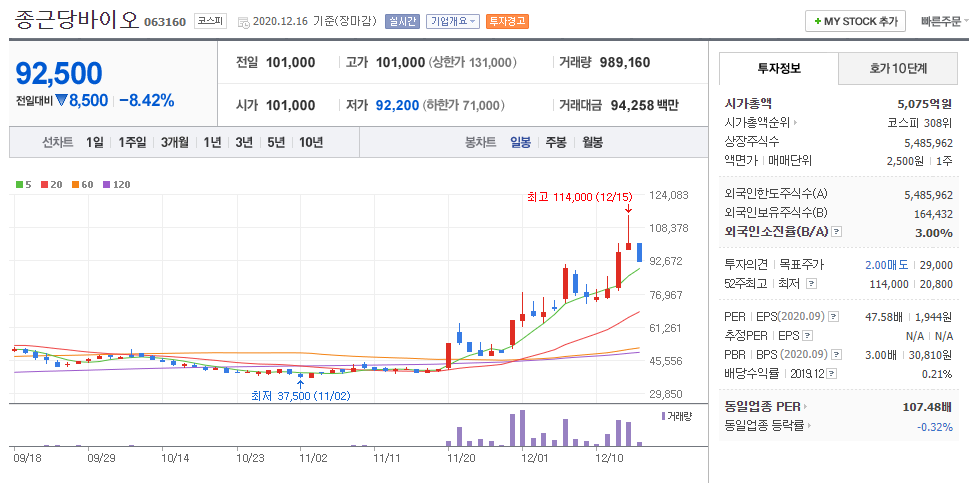The image size is (979, 483).
Task: Click the 투자경고 badge
Action: click(x=507, y=21)
